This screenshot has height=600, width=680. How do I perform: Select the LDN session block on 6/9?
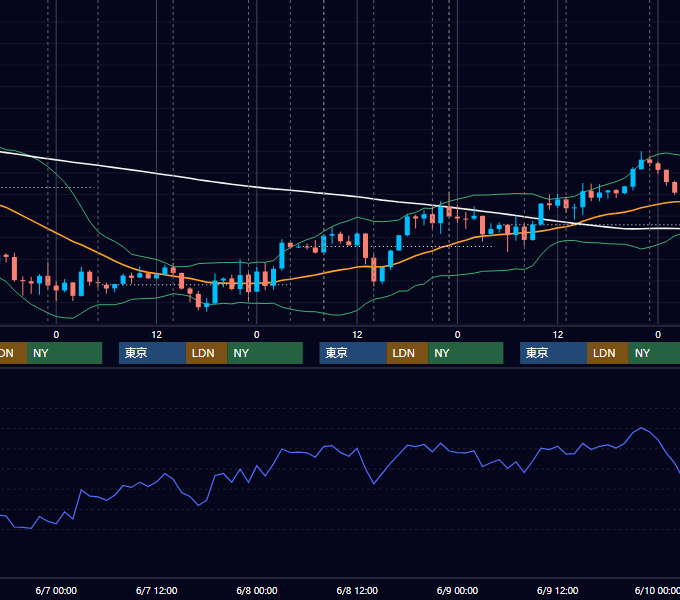pyautogui.click(x=608, y=353)
